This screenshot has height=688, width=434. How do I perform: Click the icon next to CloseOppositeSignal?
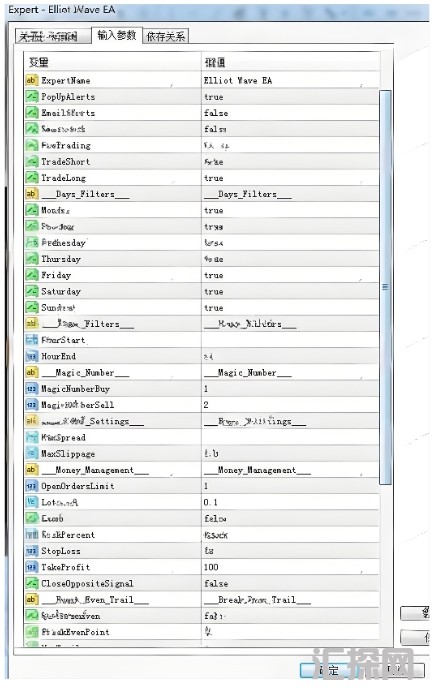(x=32, y=584)
